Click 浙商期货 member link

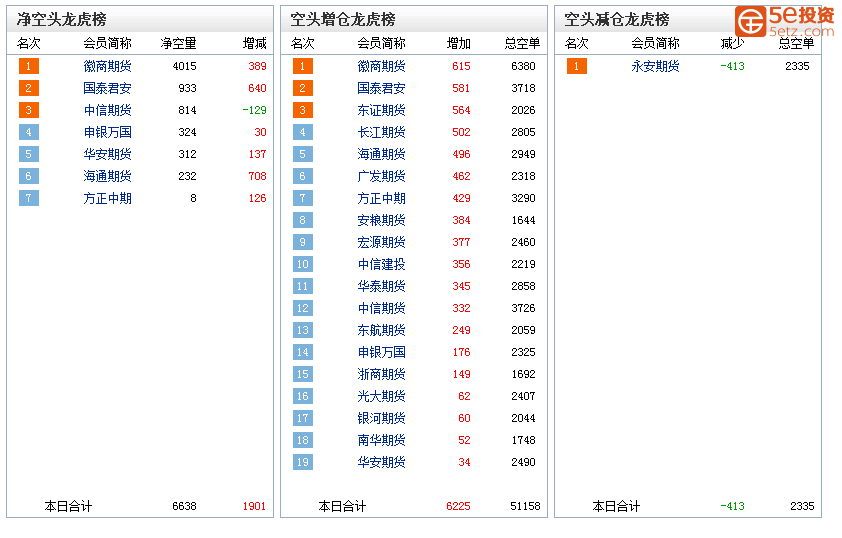click(x=381, y=374)
